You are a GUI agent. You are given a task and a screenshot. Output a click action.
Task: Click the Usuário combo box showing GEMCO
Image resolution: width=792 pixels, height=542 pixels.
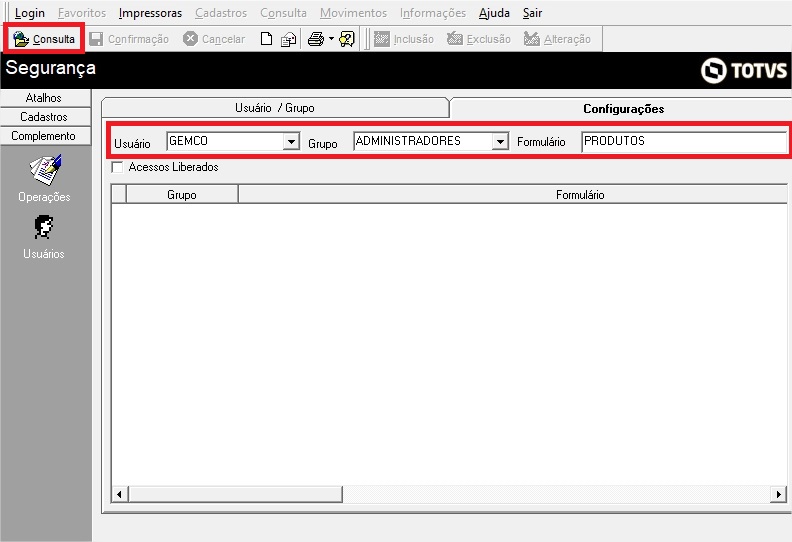click(x=233, y=141)
